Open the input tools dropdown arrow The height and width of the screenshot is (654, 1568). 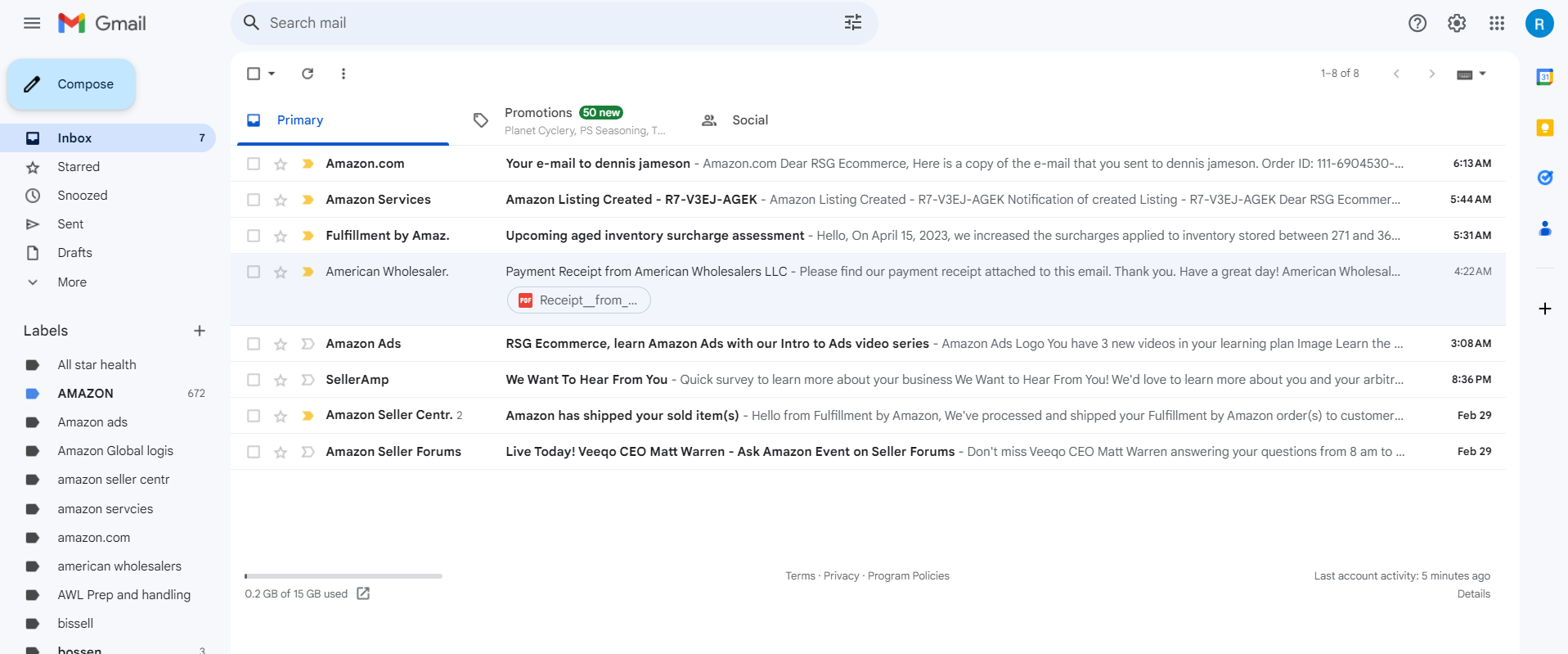point(1482,74)
